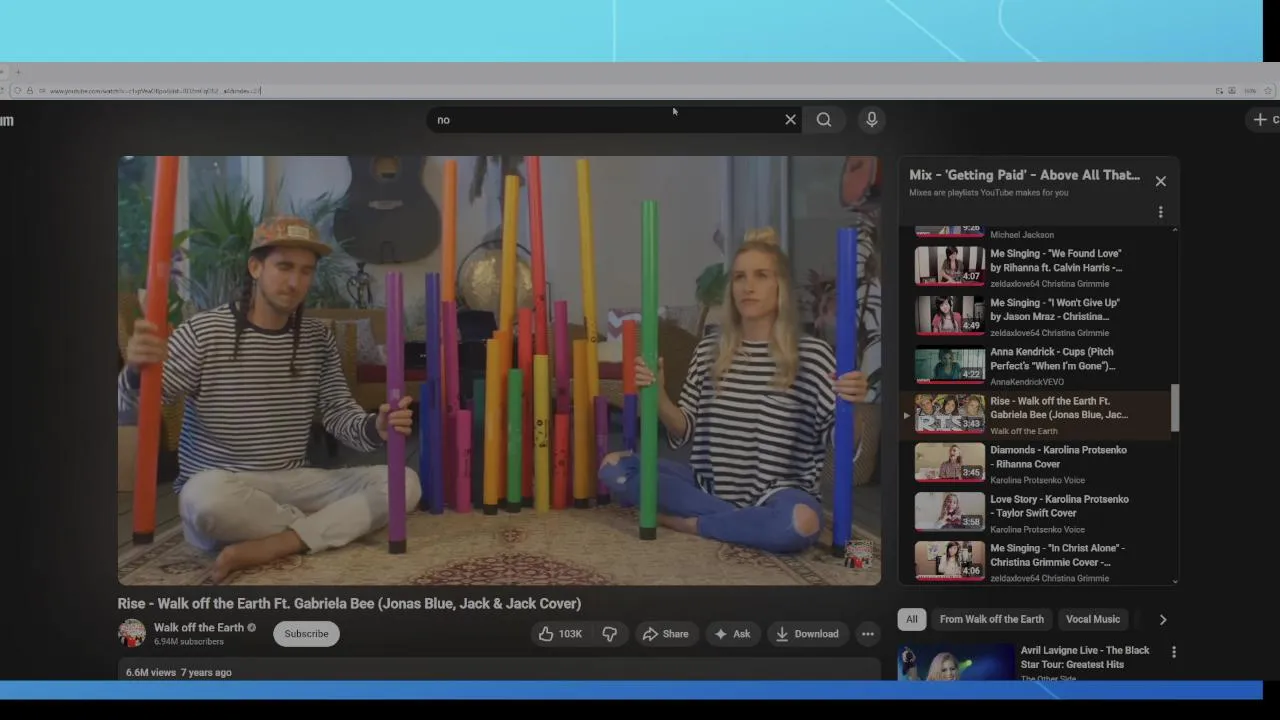Viewport: 1280px width, 720px height.
Task: Dislike the video with thumbs-down icon
Action: pos(609,634)
